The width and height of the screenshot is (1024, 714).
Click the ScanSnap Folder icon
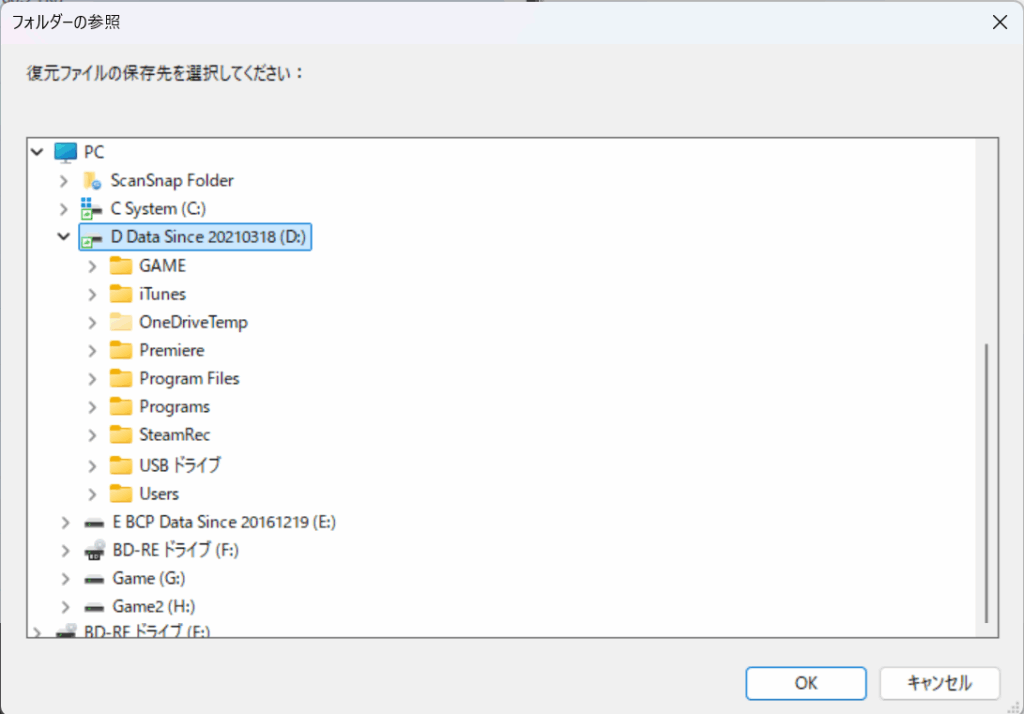pyautogui.click(x=93, y=181)
